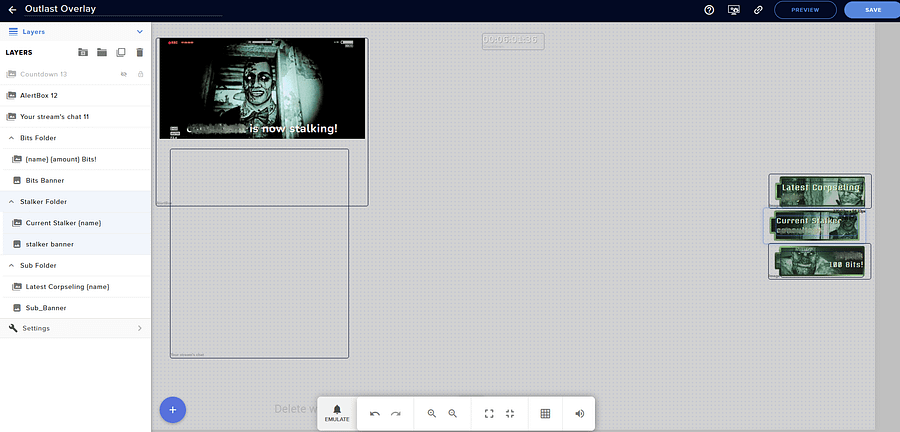Select Current Stalker banner on canvas
This screenshot has height=432, width=900.
tap(814, 225)
